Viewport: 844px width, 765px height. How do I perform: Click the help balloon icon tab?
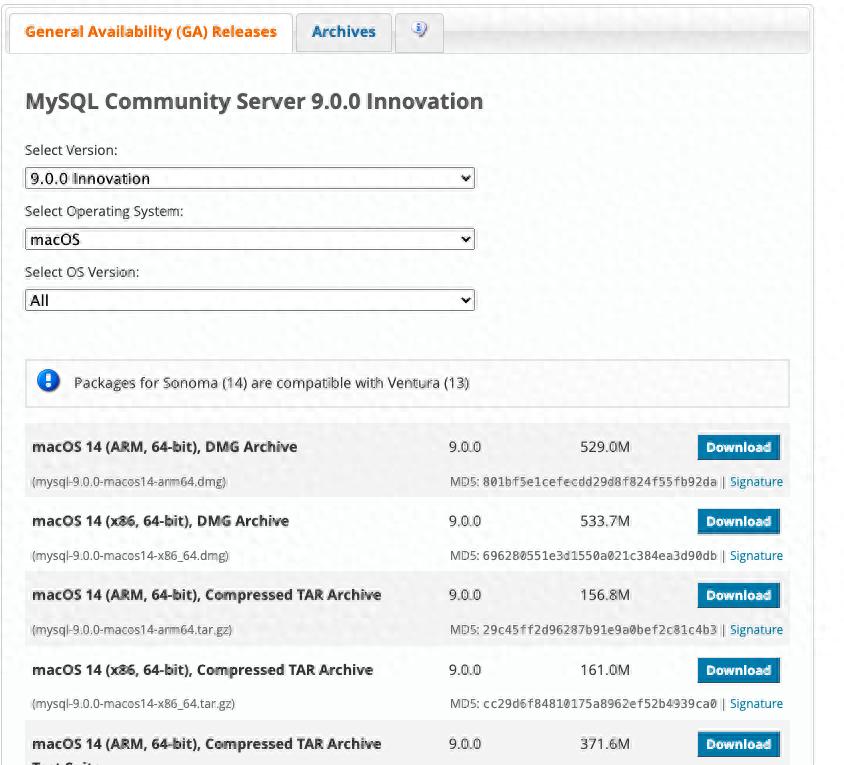click(x=419, y=31)
